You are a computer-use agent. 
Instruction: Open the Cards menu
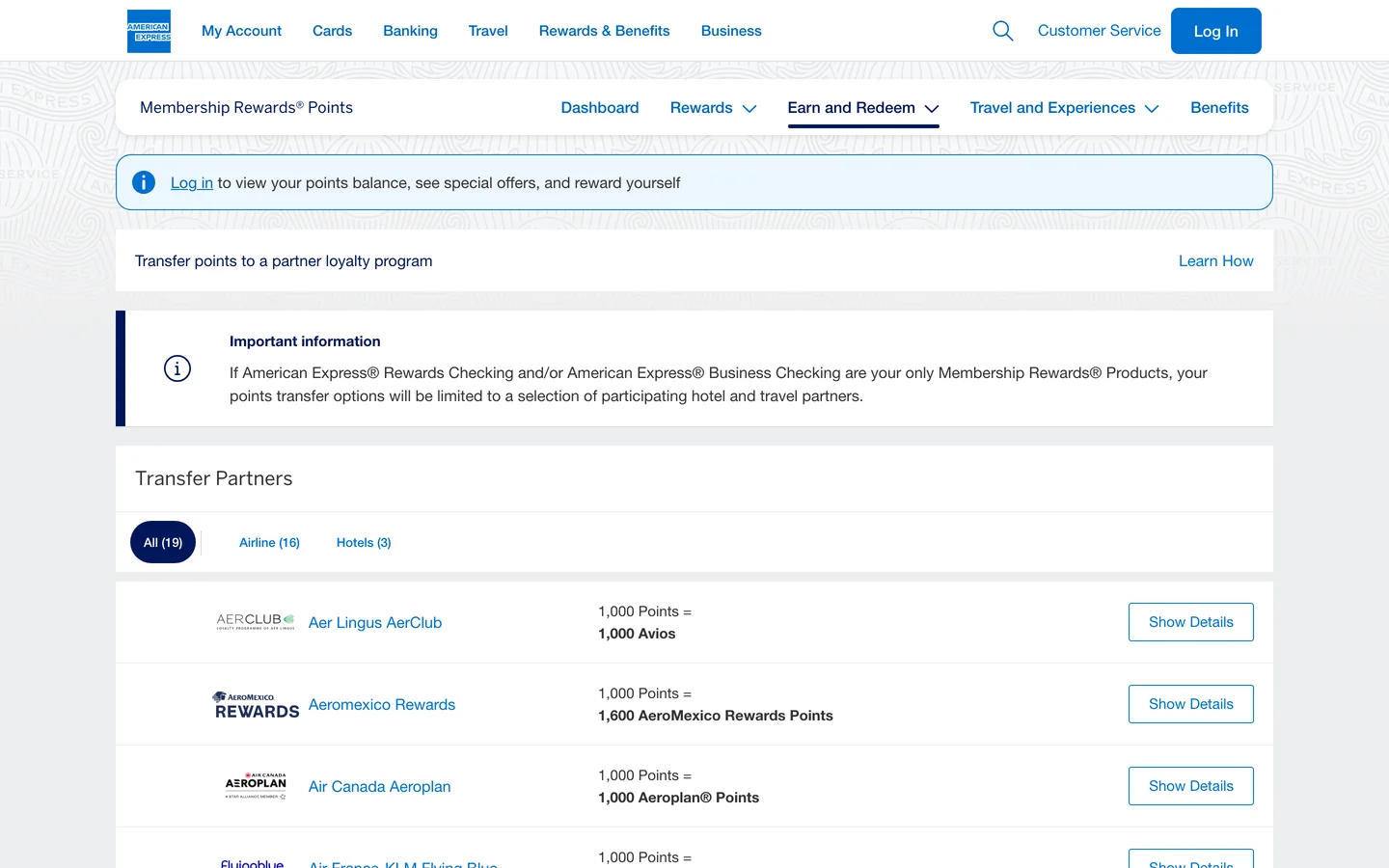(x=332, y=31)
